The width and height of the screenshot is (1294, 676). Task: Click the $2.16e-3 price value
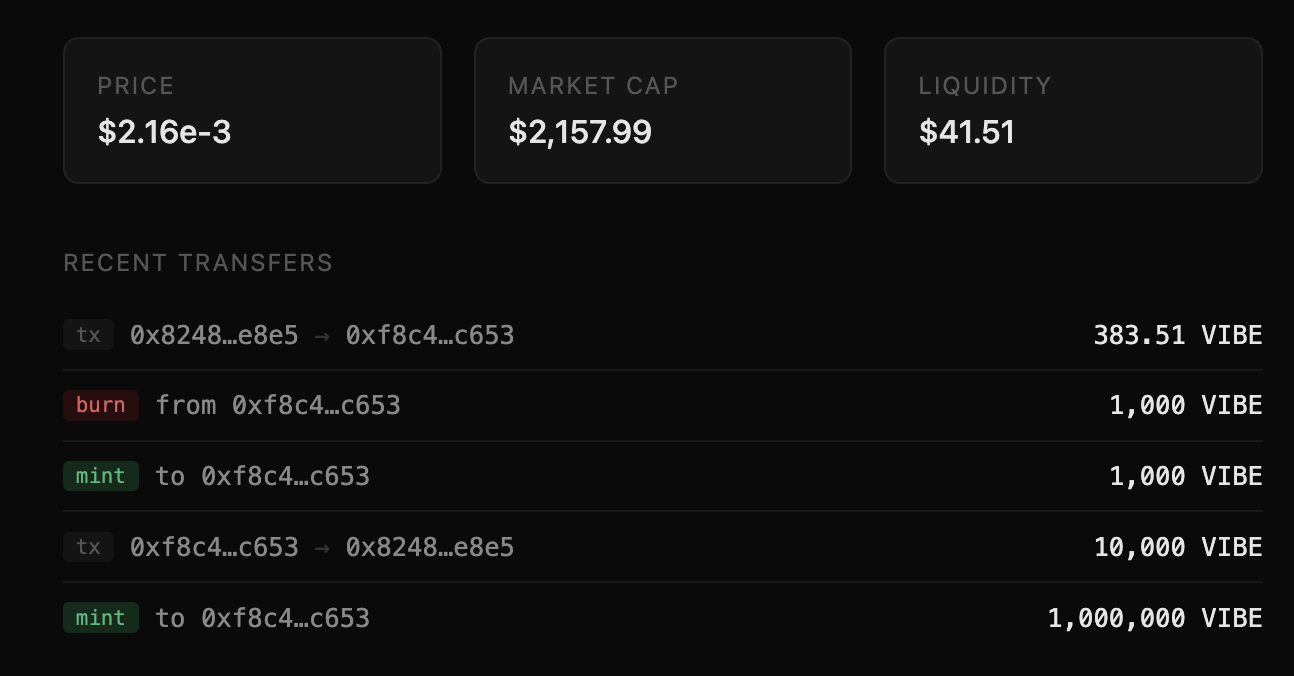click(x=165, y=131)
